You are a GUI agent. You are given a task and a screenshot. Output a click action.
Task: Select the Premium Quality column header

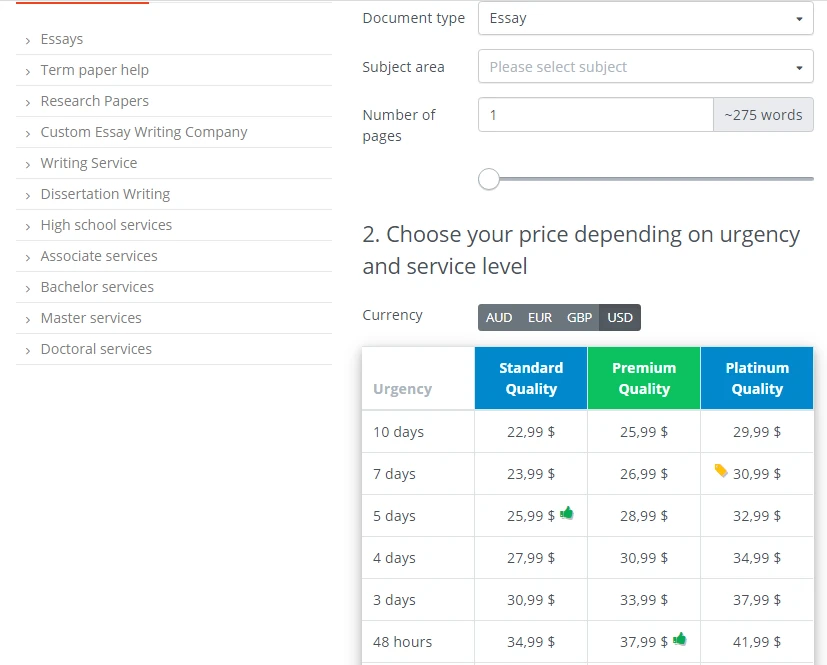(x=644, y=378)
